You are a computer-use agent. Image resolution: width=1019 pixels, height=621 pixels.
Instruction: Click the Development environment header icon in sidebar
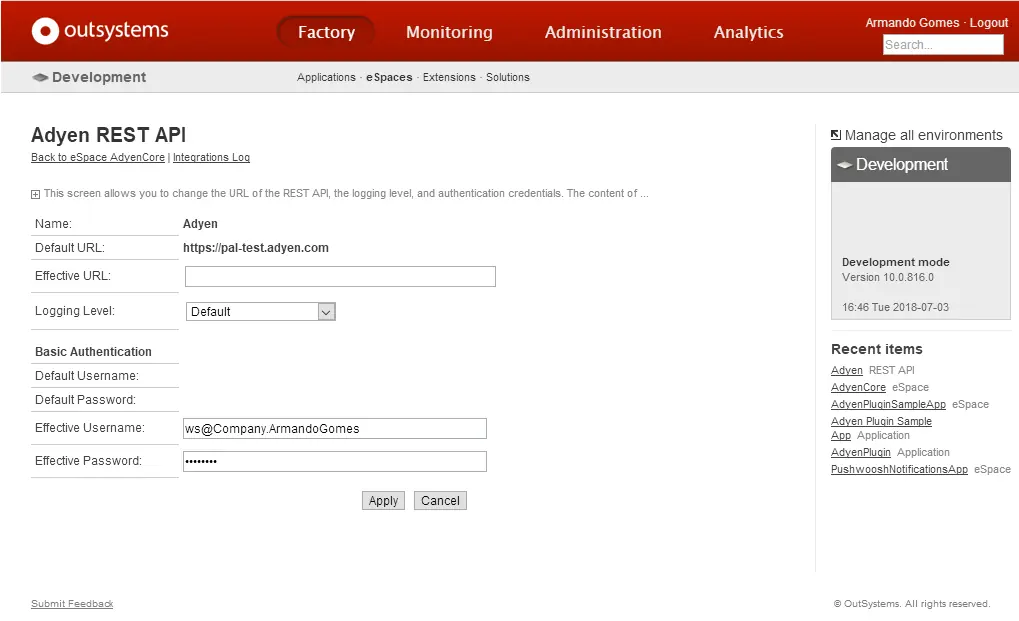pyautogui.click(x=844, y=165)
